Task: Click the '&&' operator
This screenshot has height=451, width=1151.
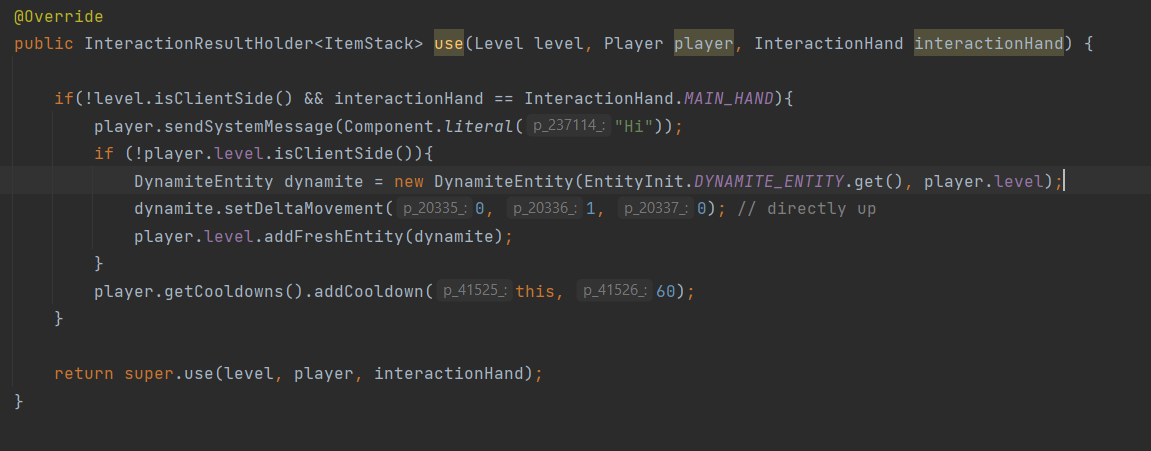Action: coord(314,98)
